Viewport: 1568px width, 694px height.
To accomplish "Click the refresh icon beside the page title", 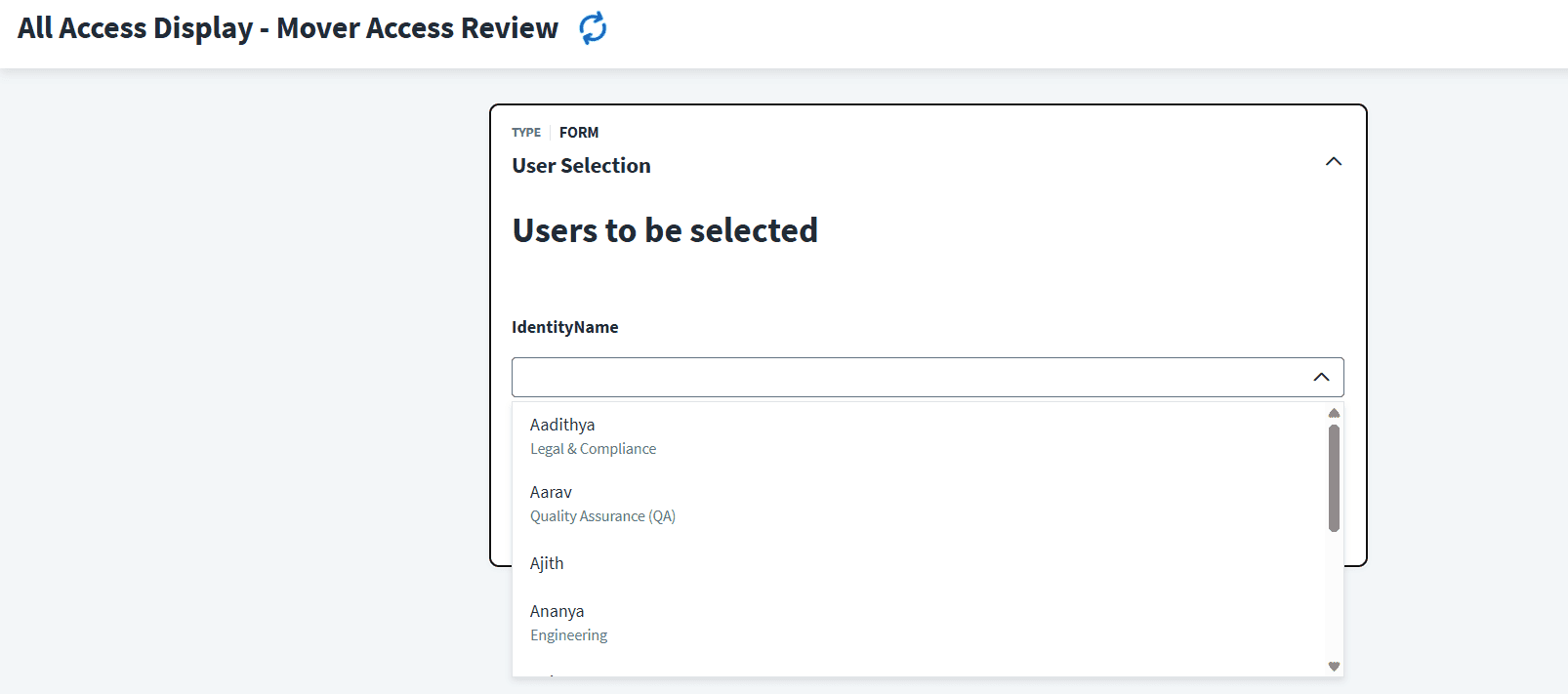I will pyautogui.click(x=593, y=28).
